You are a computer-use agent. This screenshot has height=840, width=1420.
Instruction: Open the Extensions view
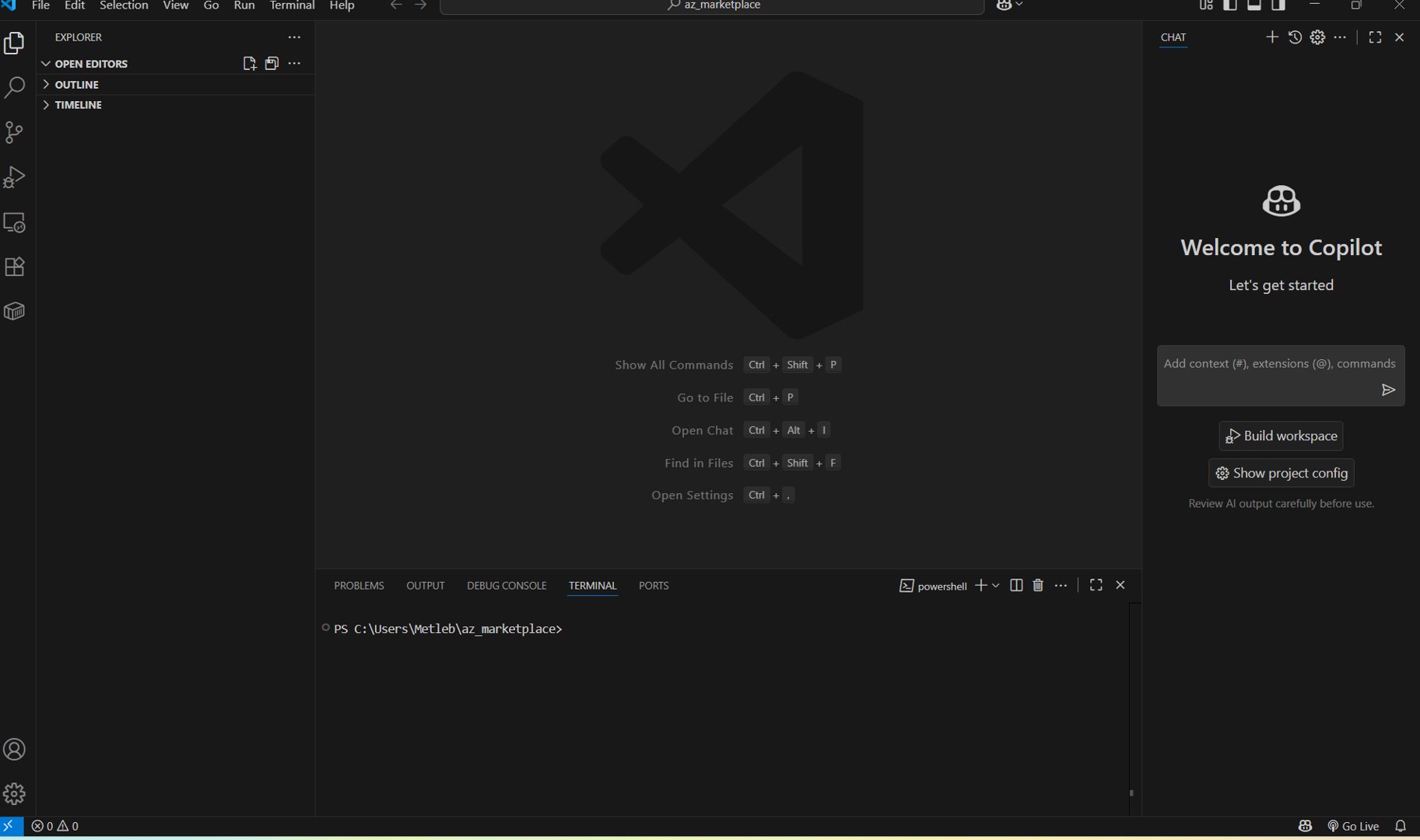15,267
